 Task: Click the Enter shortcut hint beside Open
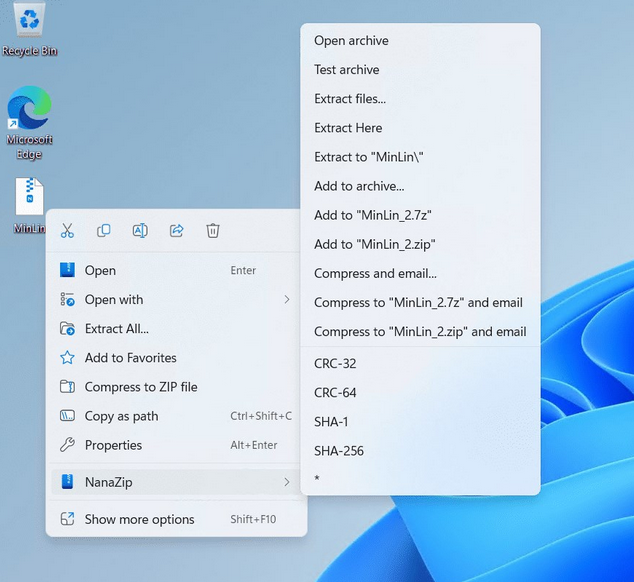pyautogui.click(x=243, y=270)
